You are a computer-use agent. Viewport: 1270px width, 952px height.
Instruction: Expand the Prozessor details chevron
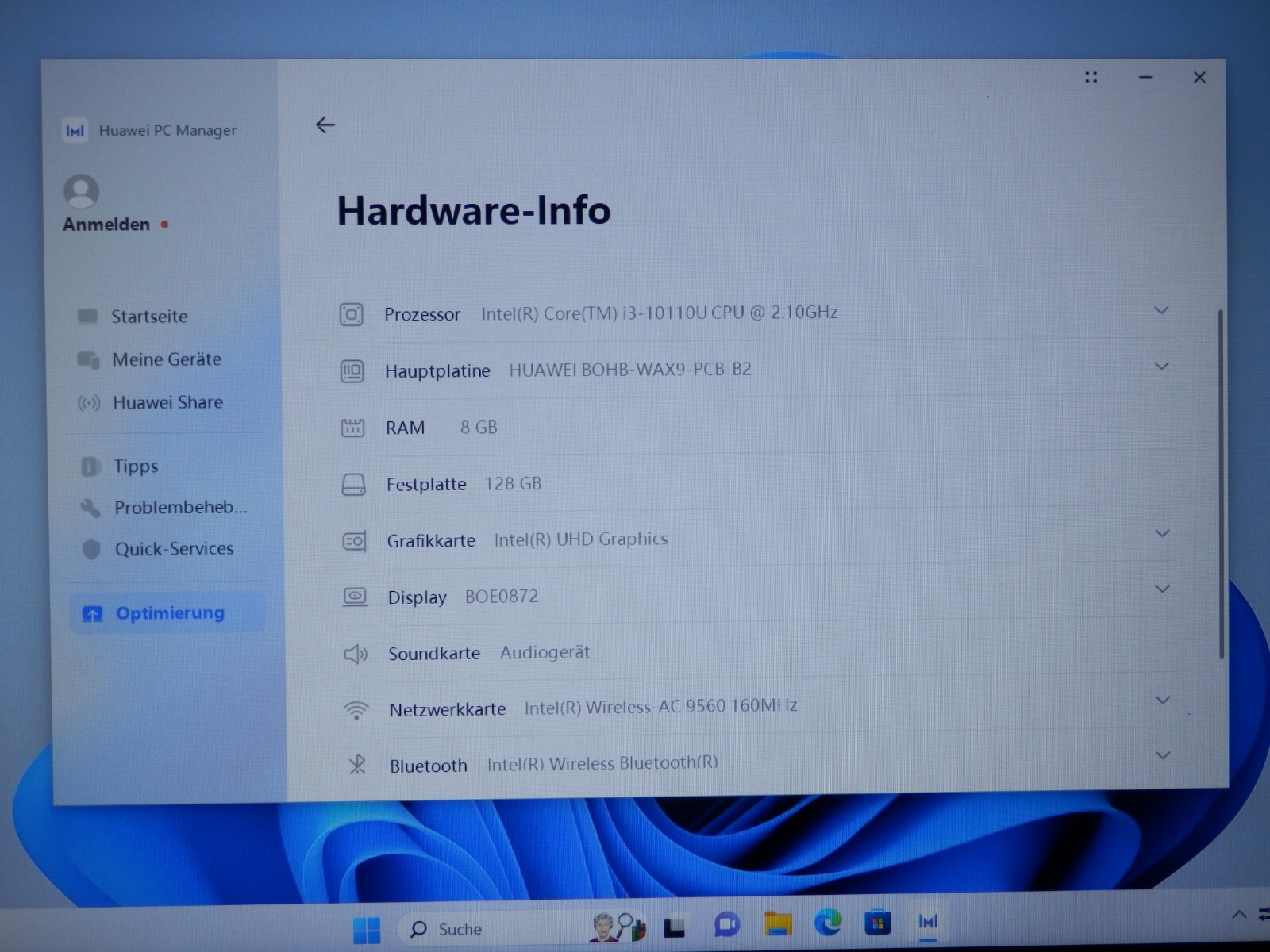(x=1161, y=310)
